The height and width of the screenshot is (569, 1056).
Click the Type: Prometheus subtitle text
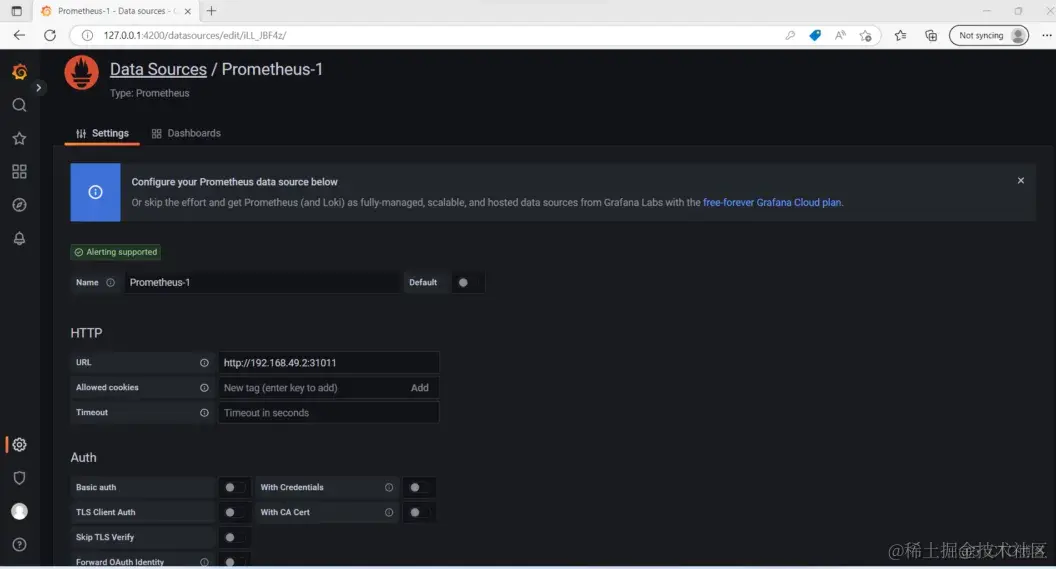click(150, 93)
